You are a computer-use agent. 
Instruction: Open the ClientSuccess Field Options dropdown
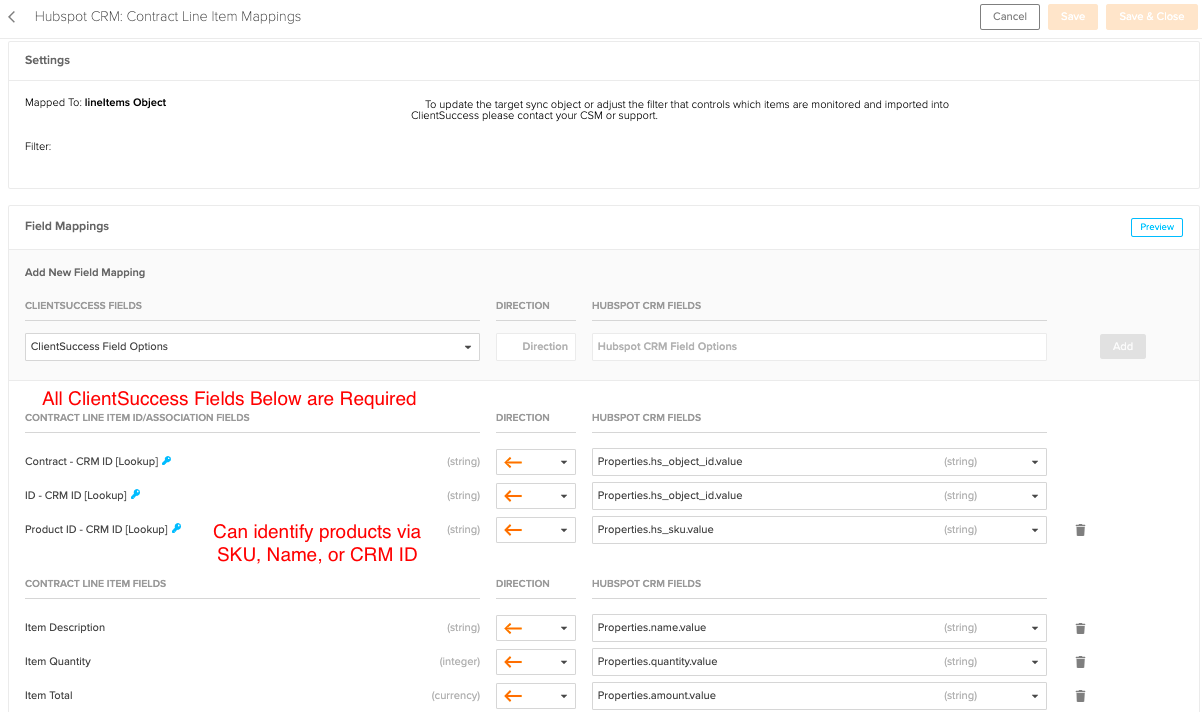(x=252, y=347)
